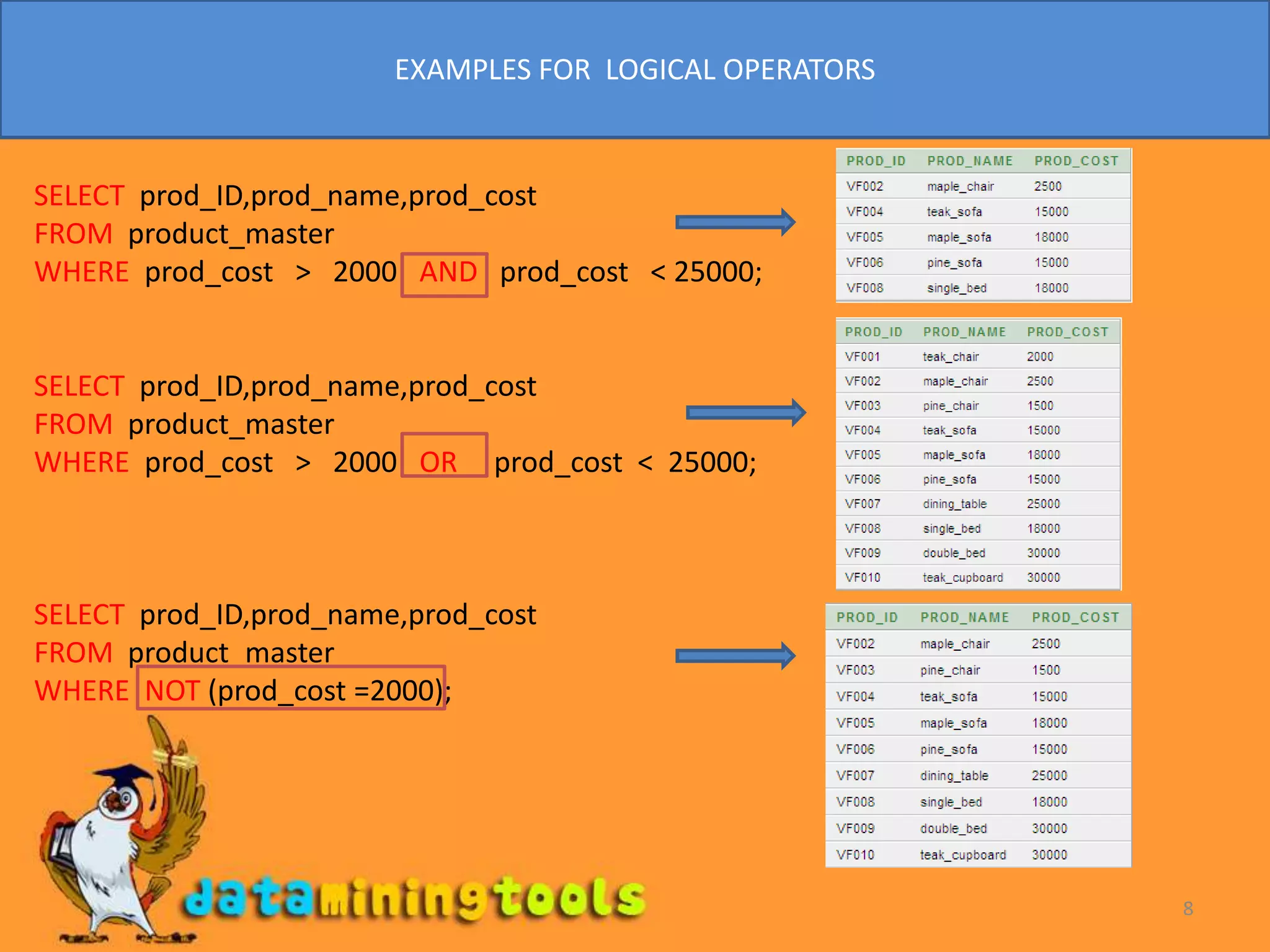The width and height of the screenshot is (1270, 952).
Task: Click VF004 in the OR result table
Action: tap(862, 430)
